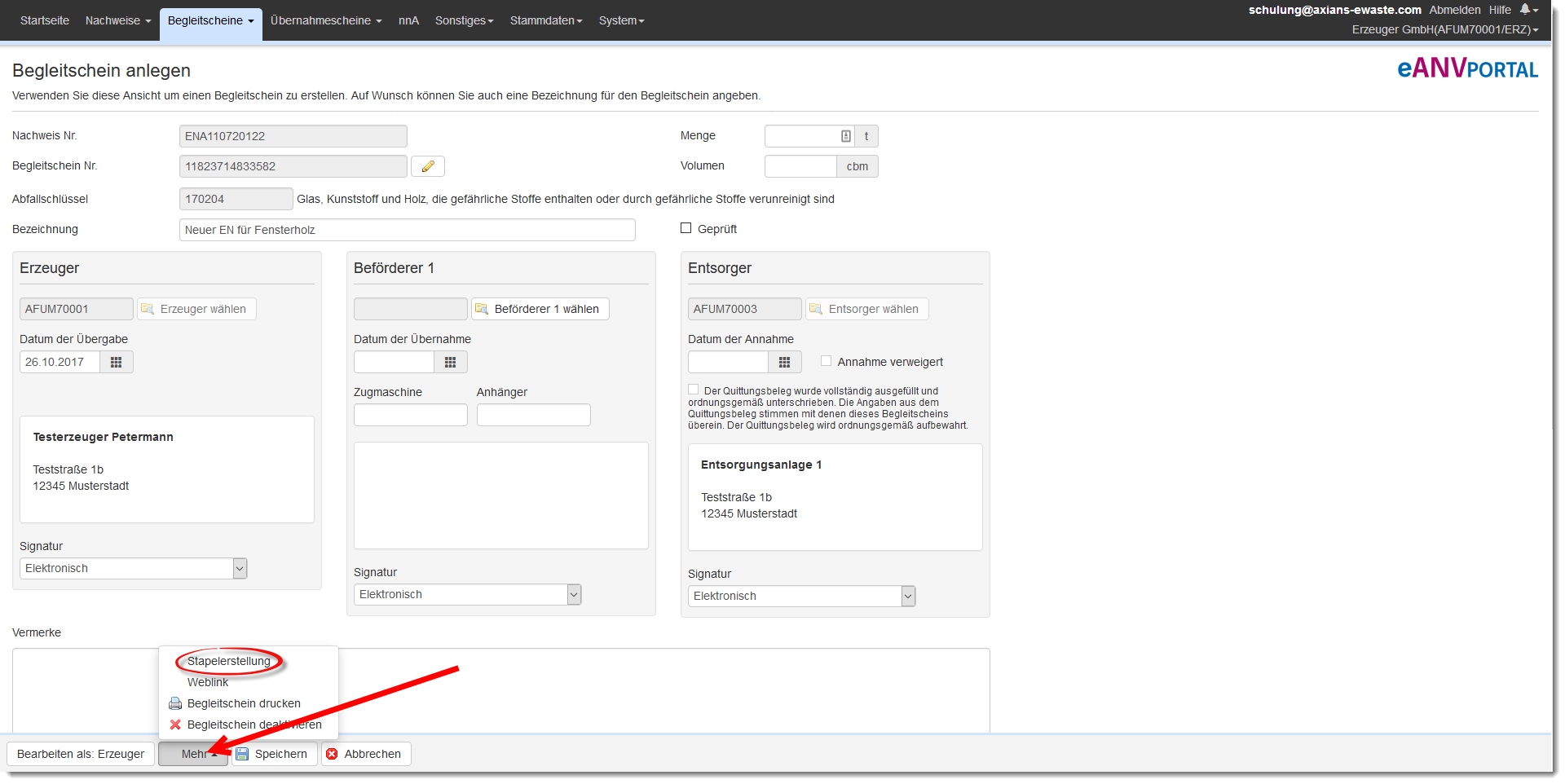Select Begleitschein drucken entry
The image size is (1565, 784).
click(244, 703)
